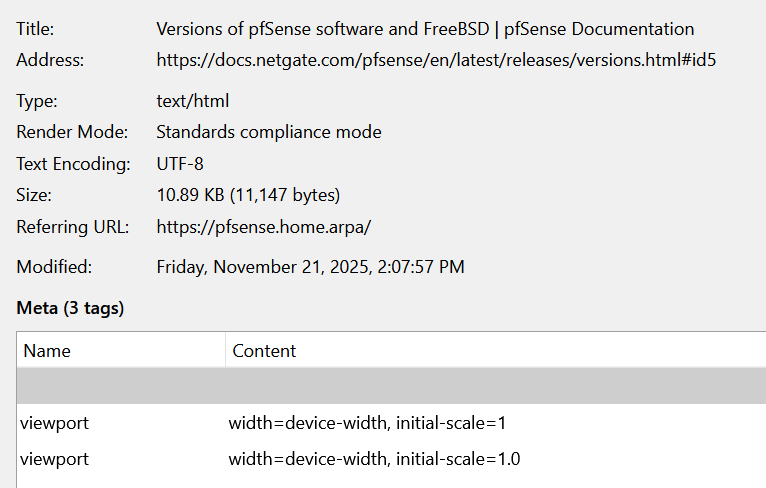Viewport: 766px width, 488px height.
Task: Select the 10.89 KB size value
Action: 248,195
